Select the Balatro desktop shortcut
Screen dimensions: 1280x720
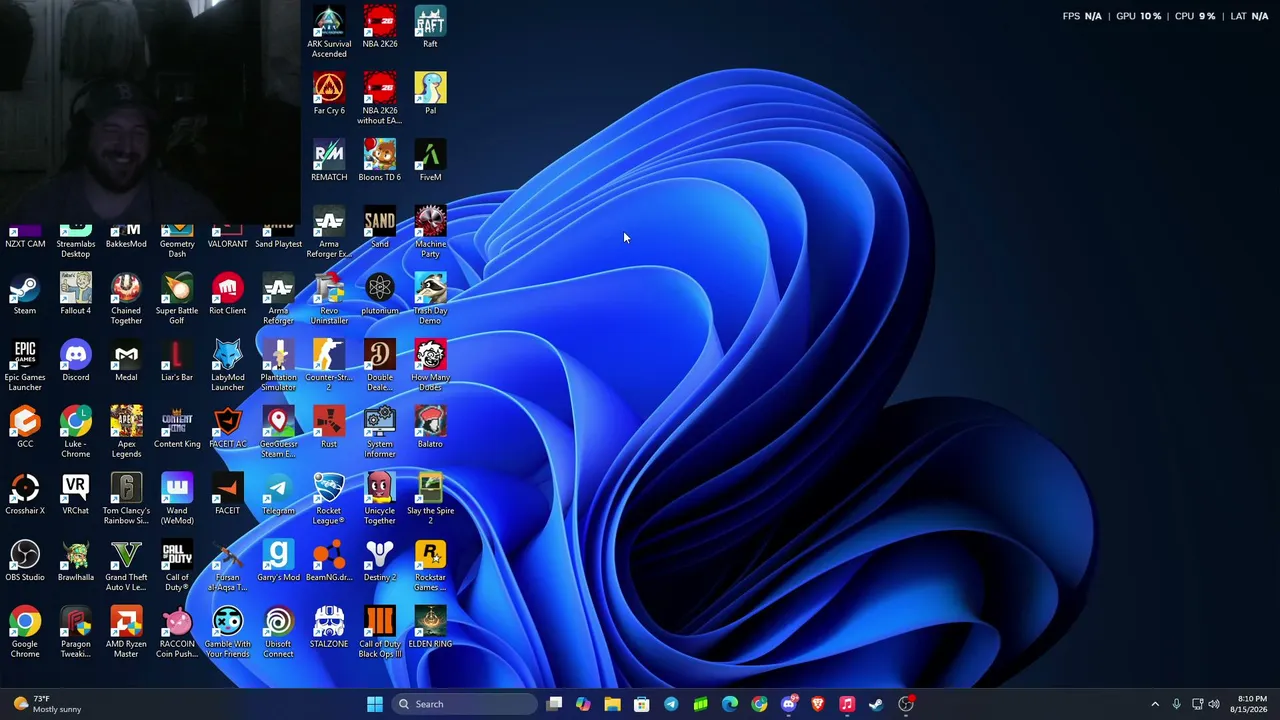pos(430,426)
